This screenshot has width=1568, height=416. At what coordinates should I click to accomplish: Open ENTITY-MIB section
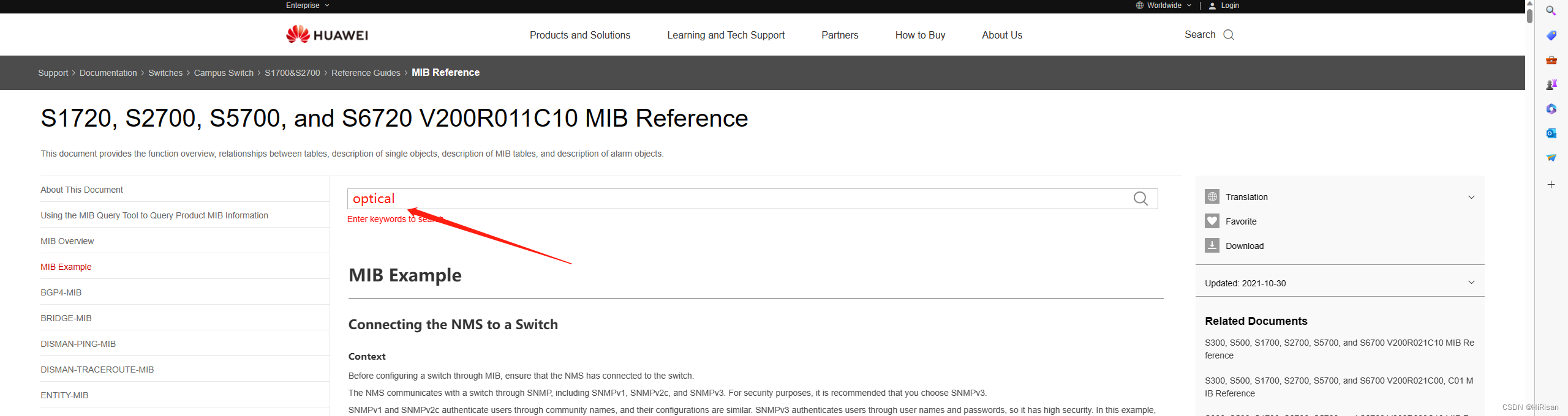[64, 395]
